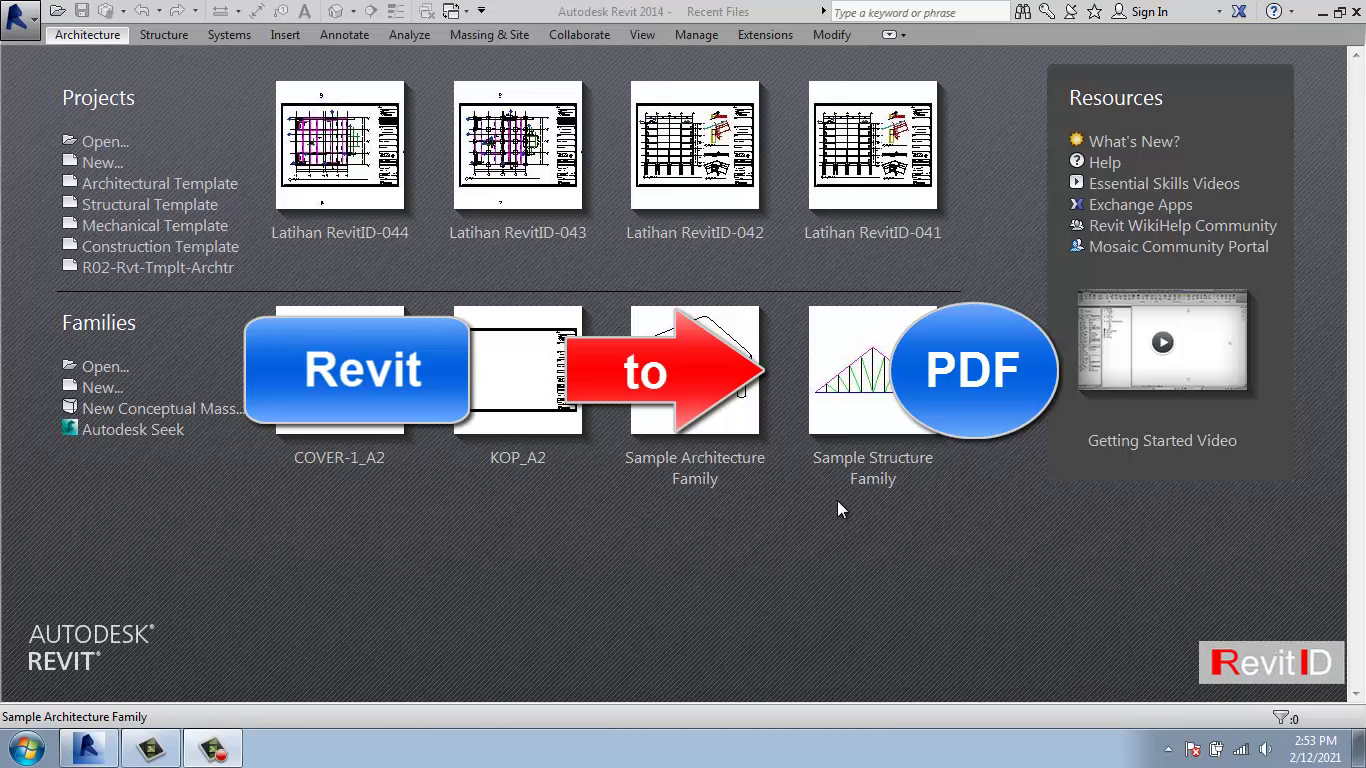Switch to the Systems ribbon tab
Image resolution: width=1366 pixels, height=768 pixels.
(229, 35)
